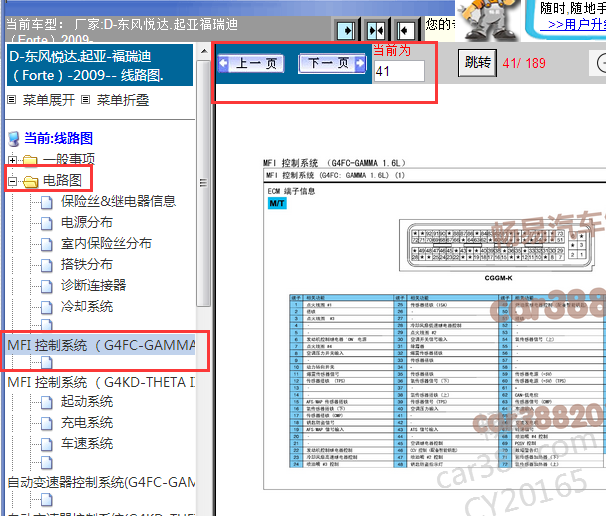The image size is (606, 516).
Task: Click the folder icon of 一般事项
Action: [31, 160]
